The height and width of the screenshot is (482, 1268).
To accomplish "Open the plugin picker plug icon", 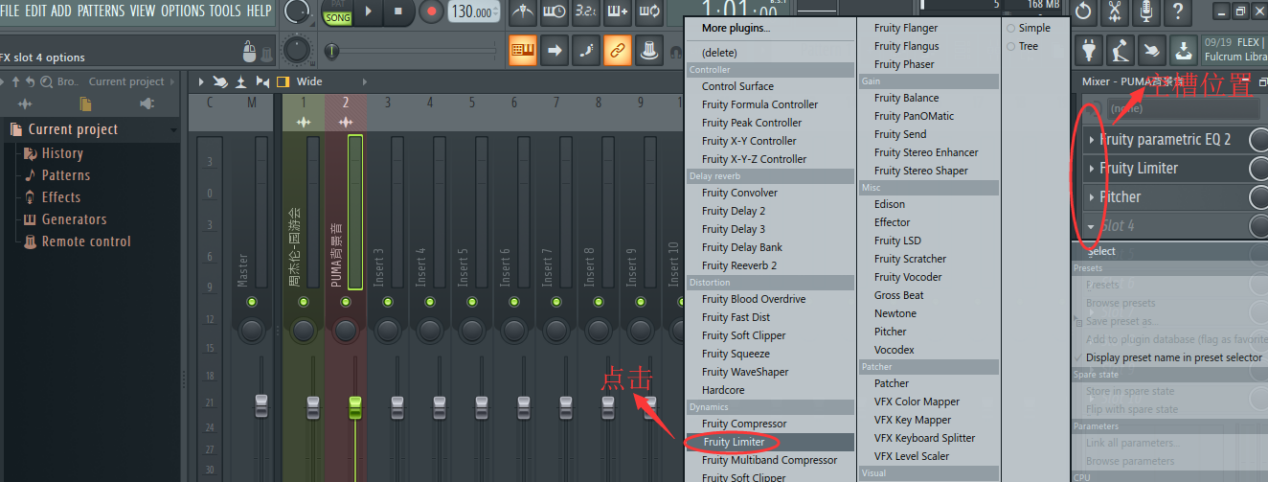I will coord(1087,49).
